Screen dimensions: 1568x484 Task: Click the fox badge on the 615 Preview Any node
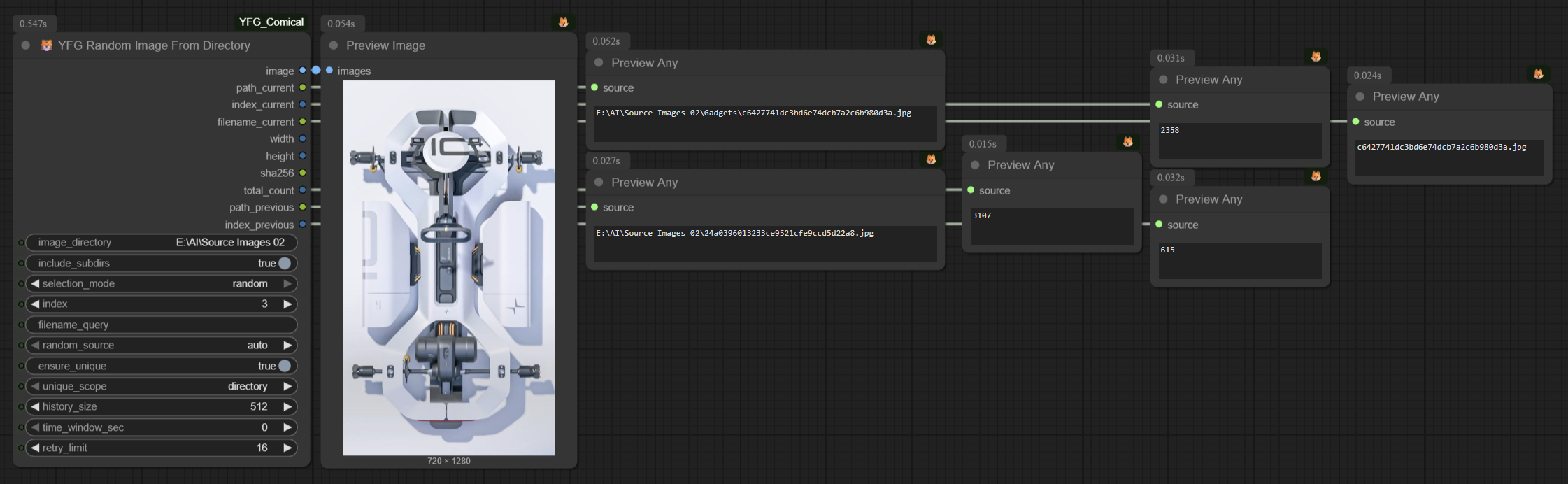1316,176
